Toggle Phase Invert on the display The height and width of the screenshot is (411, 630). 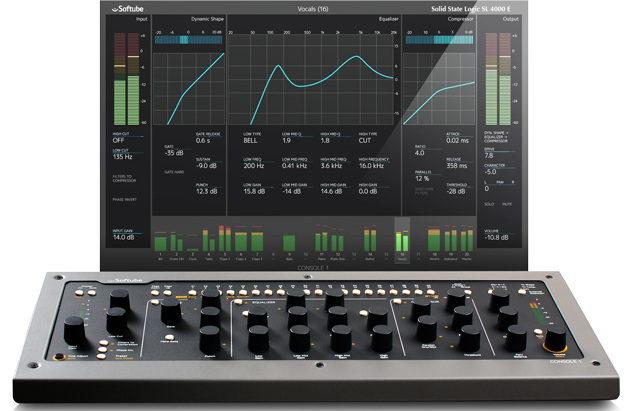point(124,199)
